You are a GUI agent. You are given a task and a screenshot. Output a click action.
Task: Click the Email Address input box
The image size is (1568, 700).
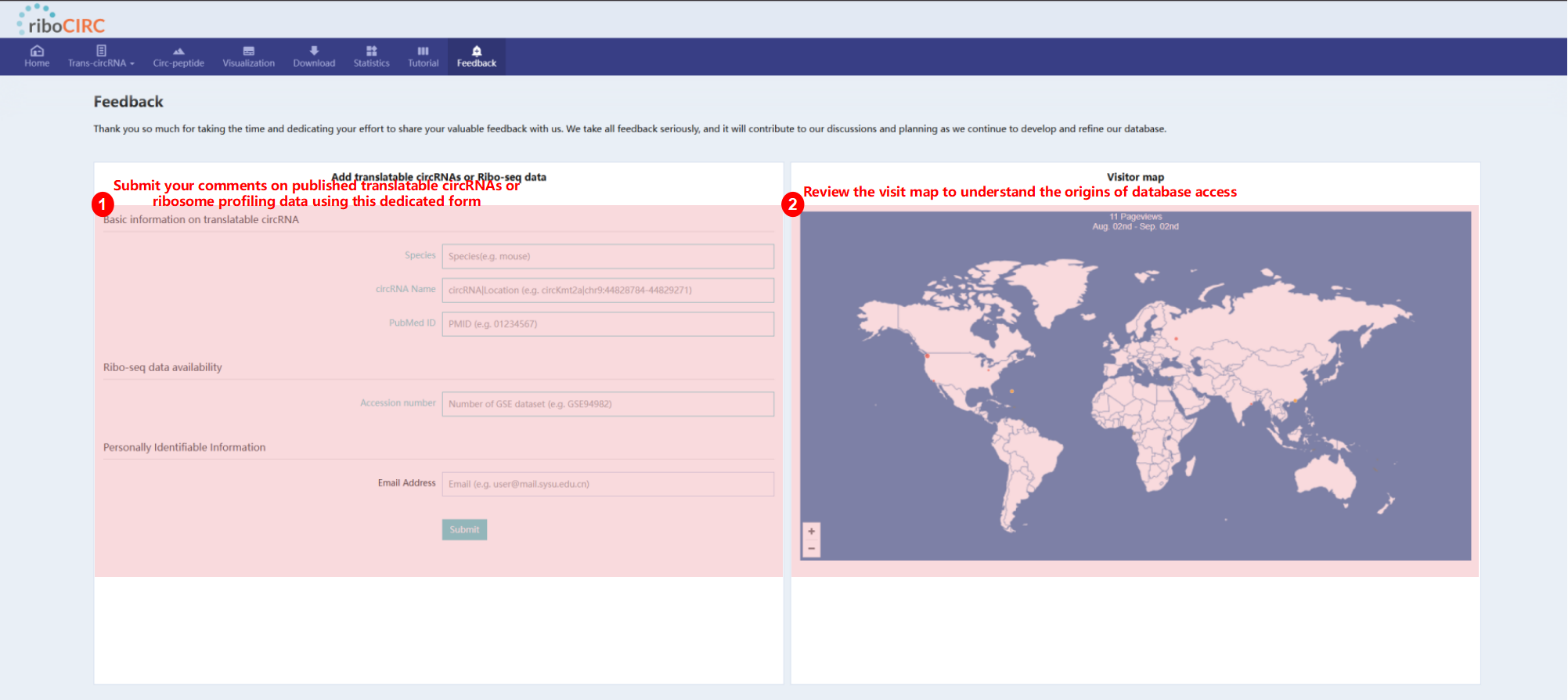click(607, 484)
